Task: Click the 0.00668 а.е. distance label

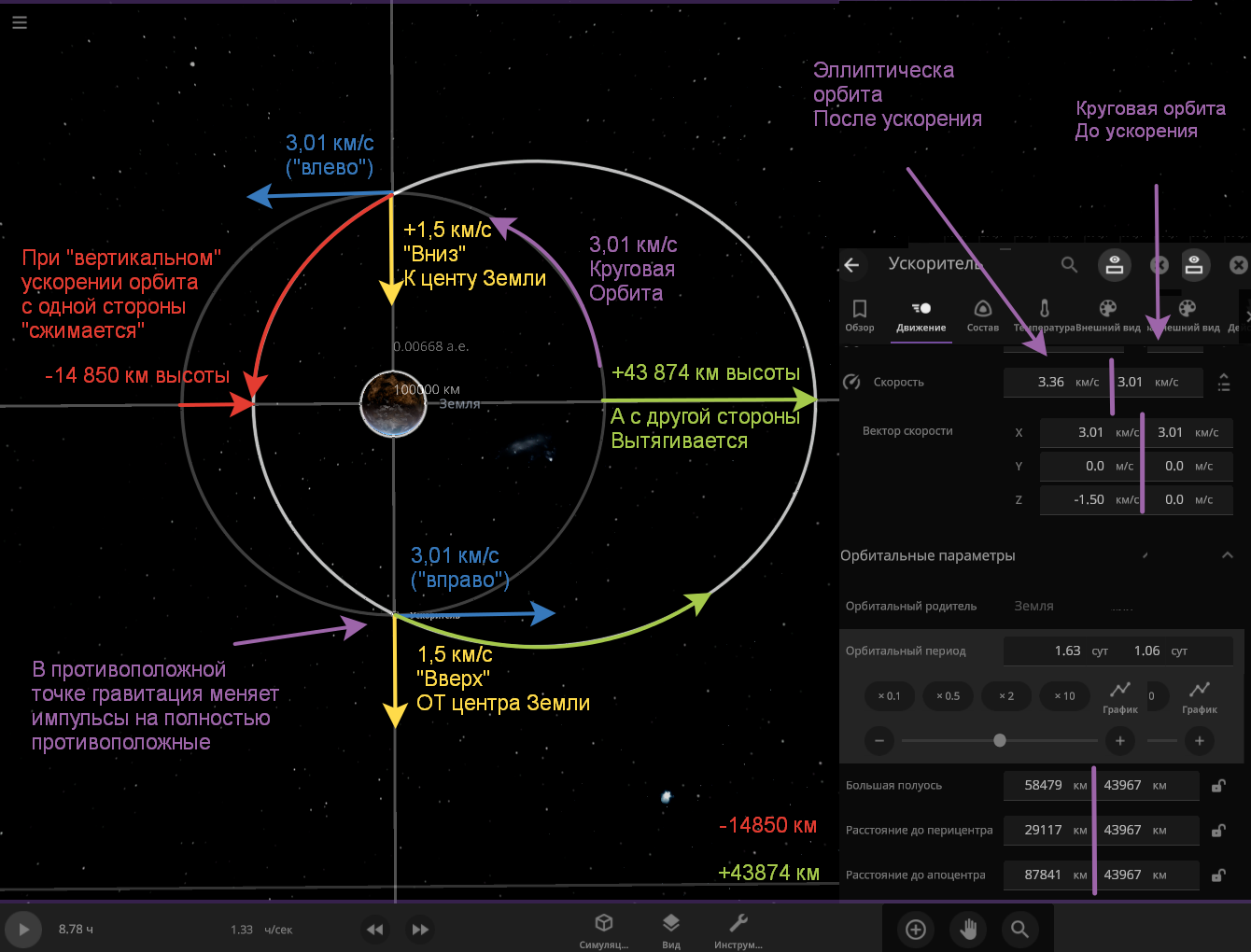Action: coord(430,346)
